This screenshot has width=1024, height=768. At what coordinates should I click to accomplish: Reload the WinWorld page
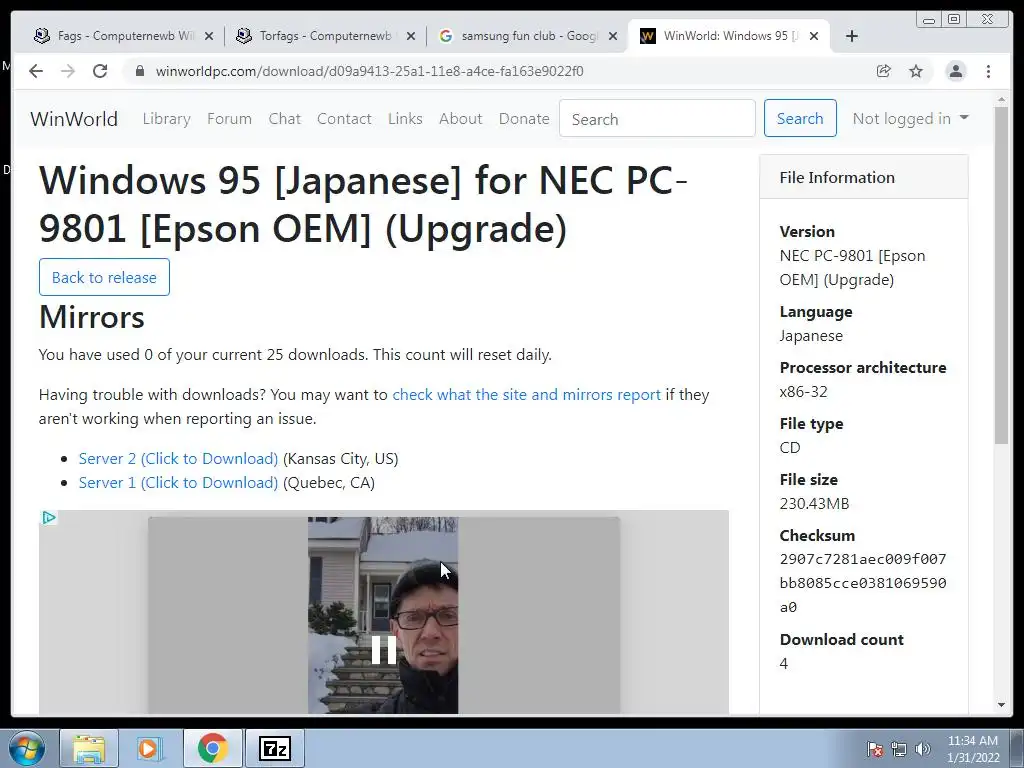(x=100, y=71)
